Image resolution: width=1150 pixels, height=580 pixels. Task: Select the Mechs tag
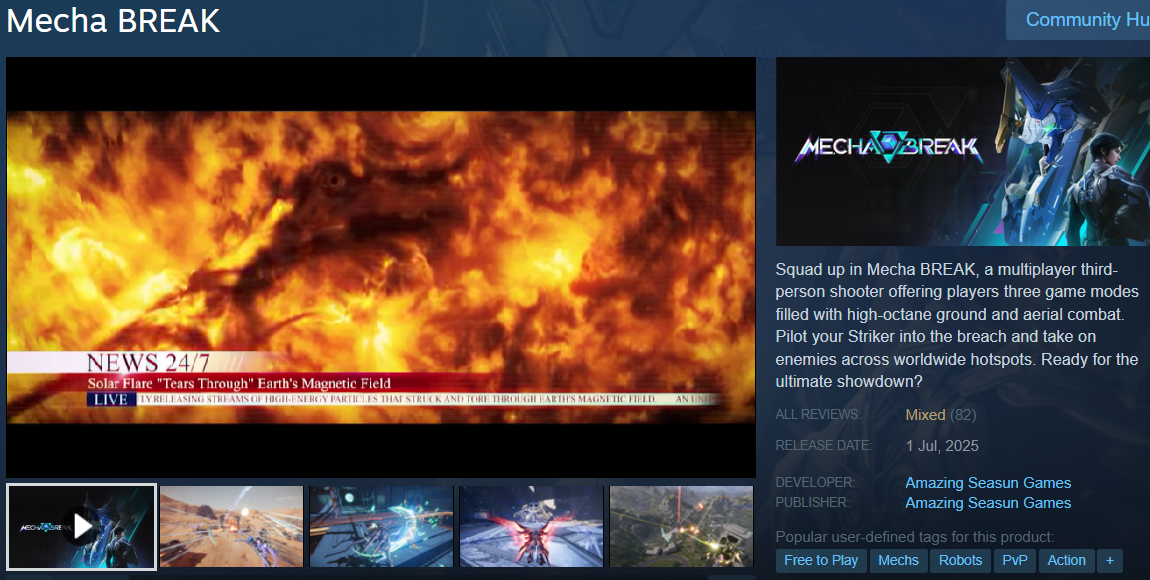(898, 560)
